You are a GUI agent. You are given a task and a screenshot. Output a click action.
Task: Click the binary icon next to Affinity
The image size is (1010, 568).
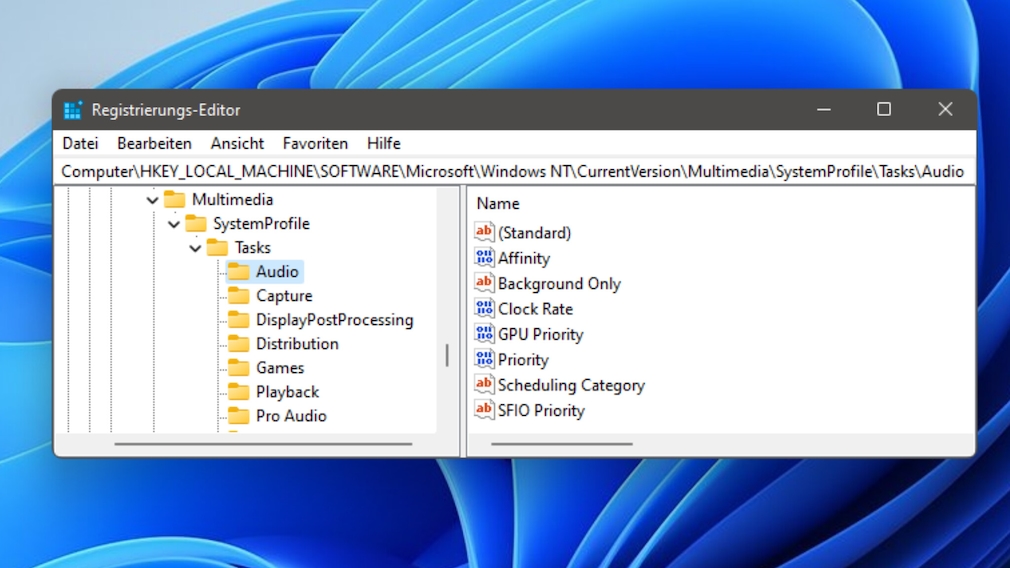tap(484, 258)
